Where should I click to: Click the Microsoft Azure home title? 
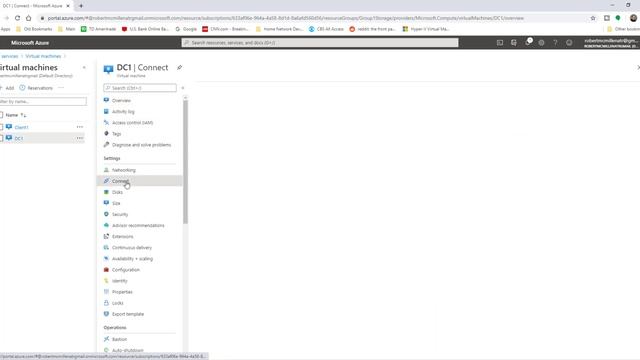coord(30,42)
